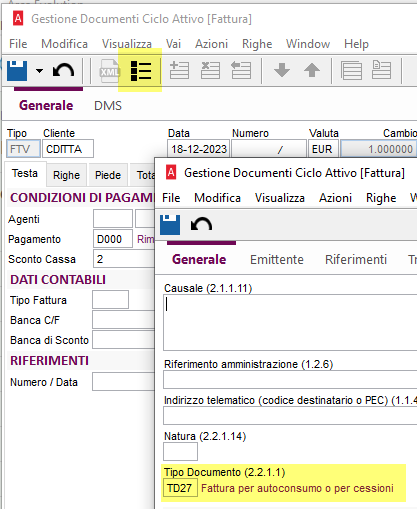Open Visualizza menu in back window
This screenshot has height=509, width=417.
coord(127,44)
